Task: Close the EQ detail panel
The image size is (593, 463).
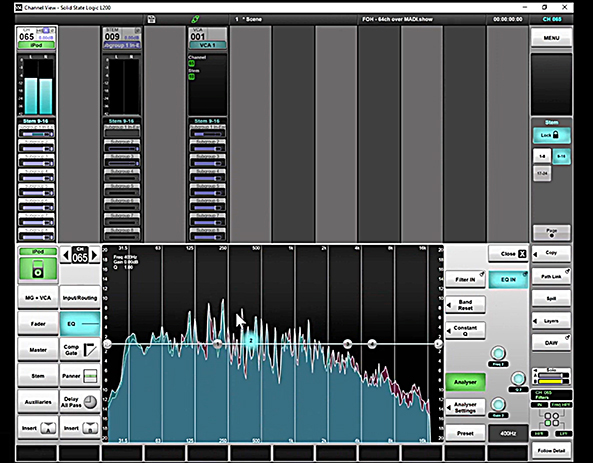Action: pos(508,254)
